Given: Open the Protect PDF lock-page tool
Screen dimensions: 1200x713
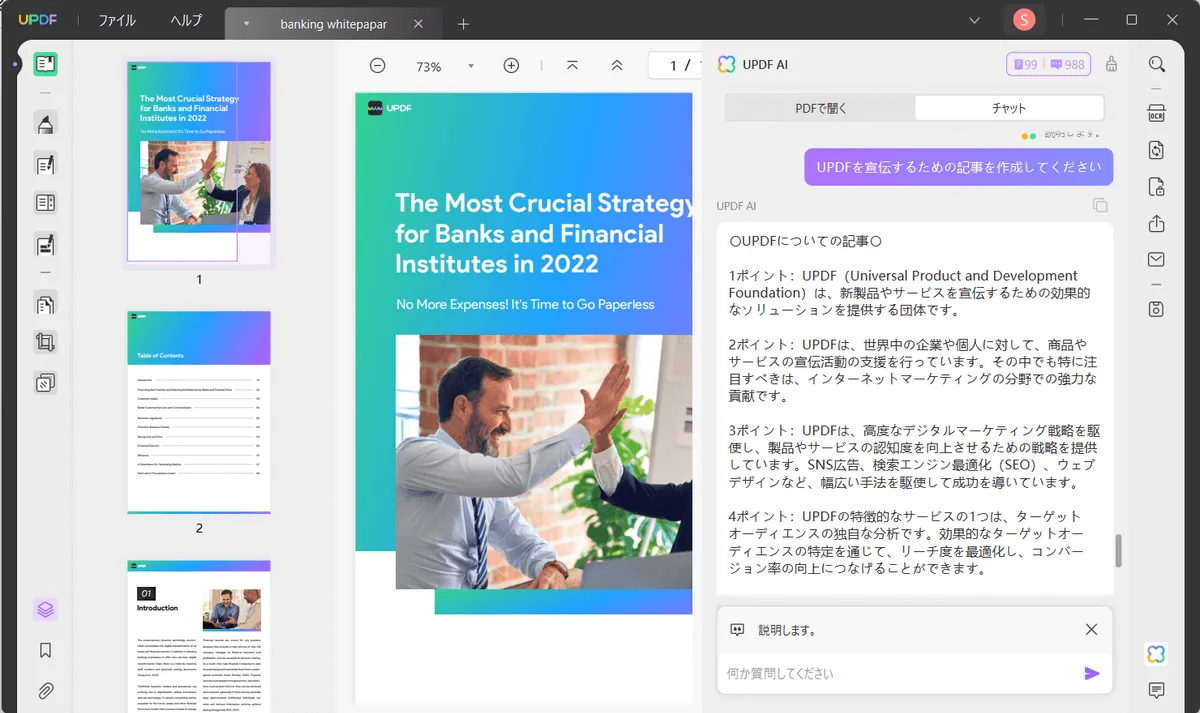Looking at the screenshot, I should (x=1156, y=186).
